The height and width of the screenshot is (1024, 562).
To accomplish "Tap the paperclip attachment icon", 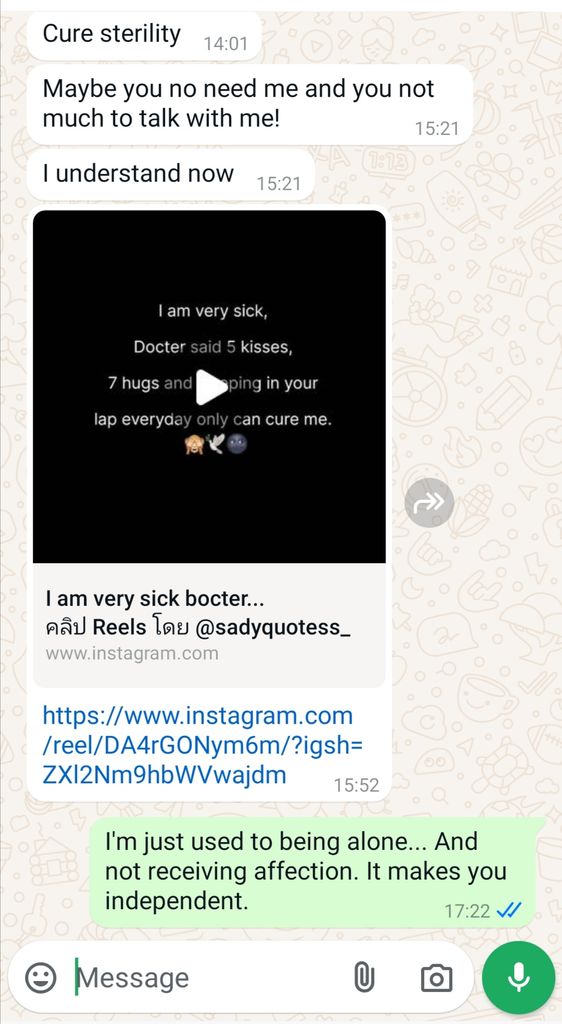I will (364, 978).
